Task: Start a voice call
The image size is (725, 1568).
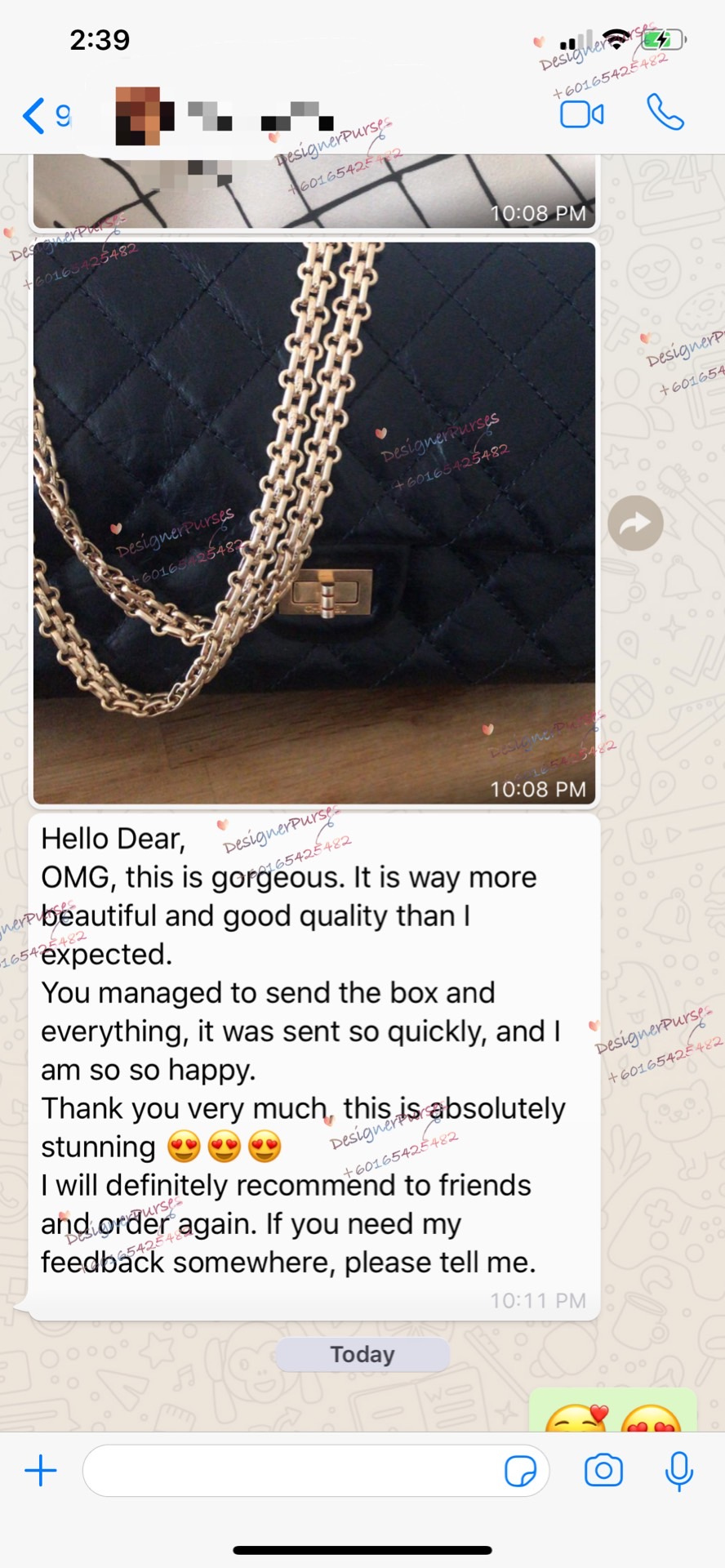Action: tap(665, 113)
